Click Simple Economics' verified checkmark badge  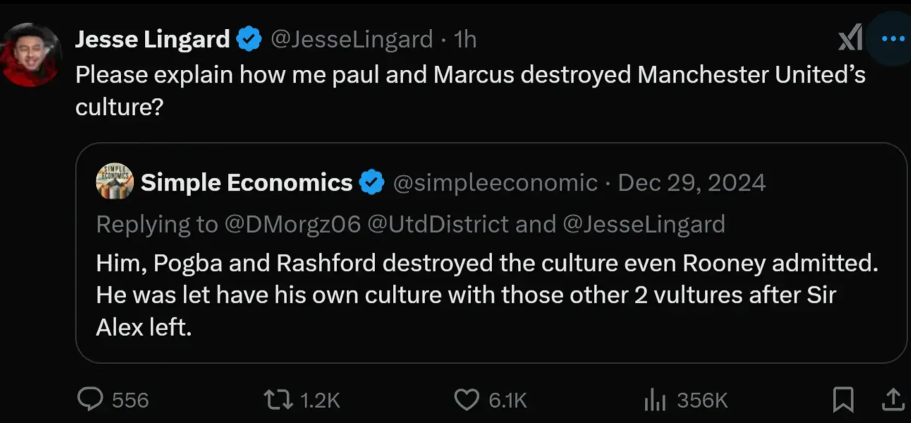[x=372, y=183]
